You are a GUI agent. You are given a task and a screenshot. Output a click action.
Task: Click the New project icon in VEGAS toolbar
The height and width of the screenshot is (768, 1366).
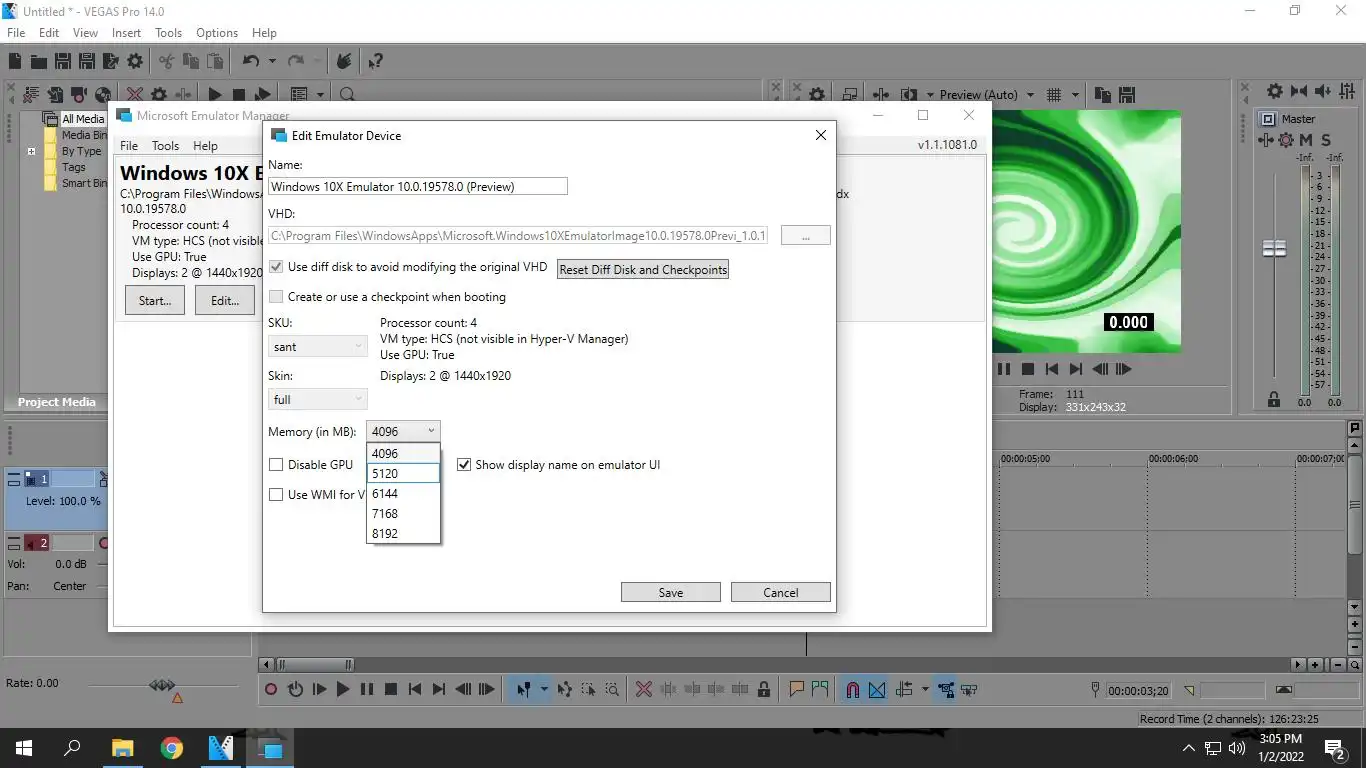click(15, 61)
